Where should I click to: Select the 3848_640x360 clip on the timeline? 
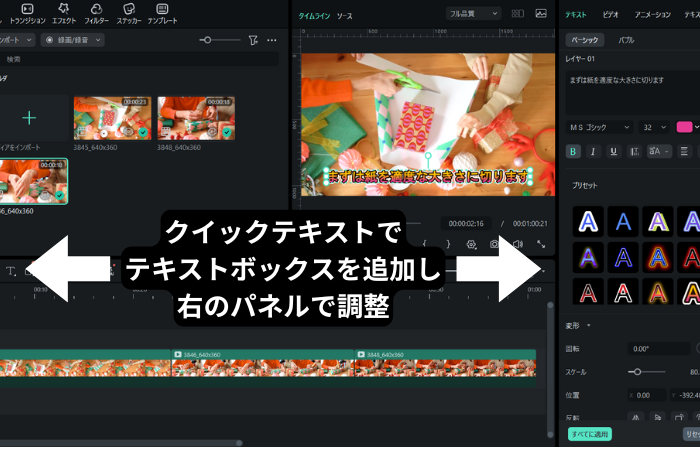(446, 367)
